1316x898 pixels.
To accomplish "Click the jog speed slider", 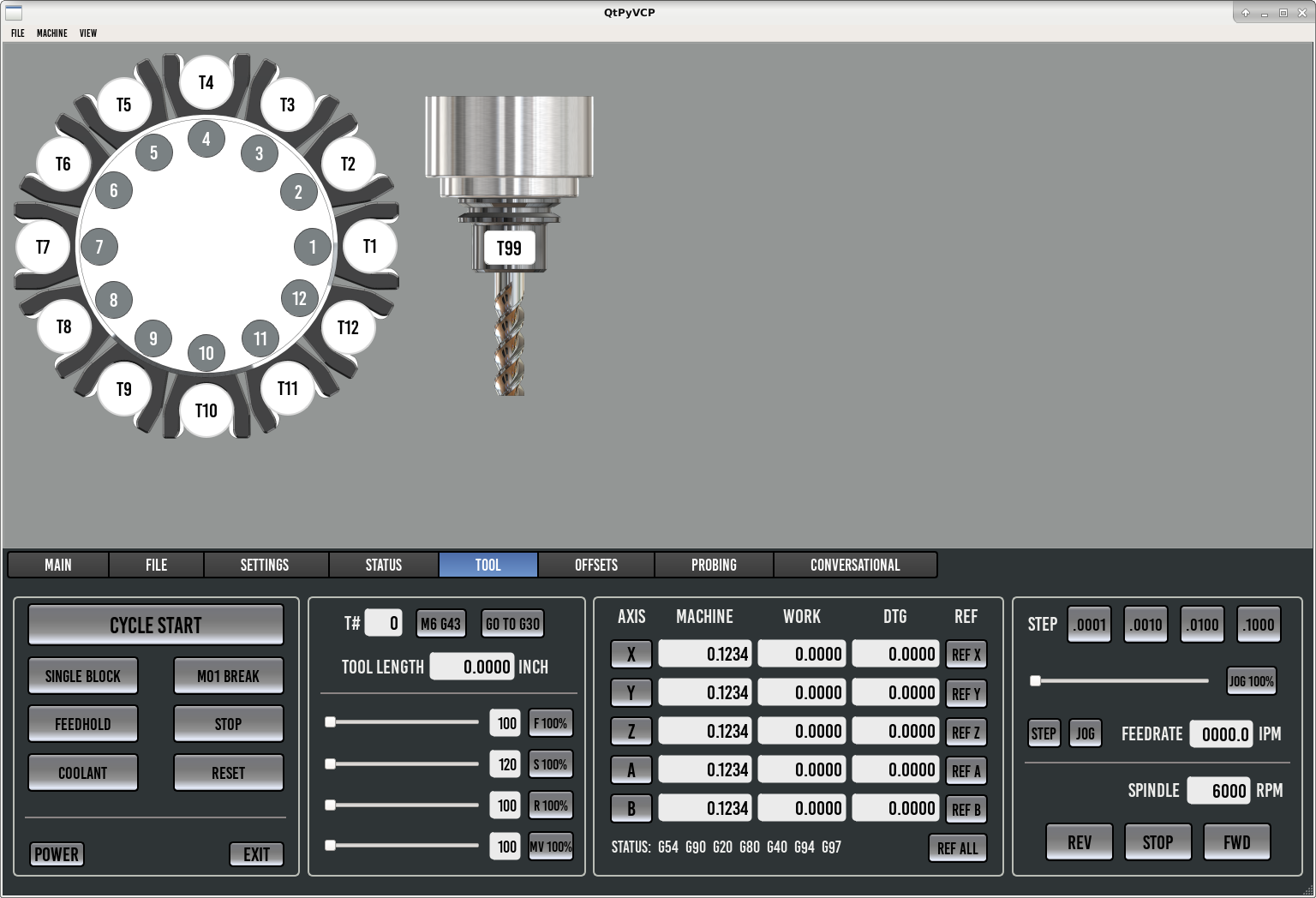I will pos(1121,681).
